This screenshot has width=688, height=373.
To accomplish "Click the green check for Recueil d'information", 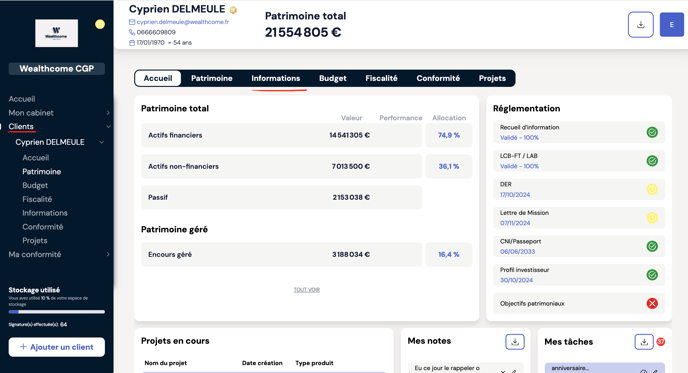I will coord(652,132).
